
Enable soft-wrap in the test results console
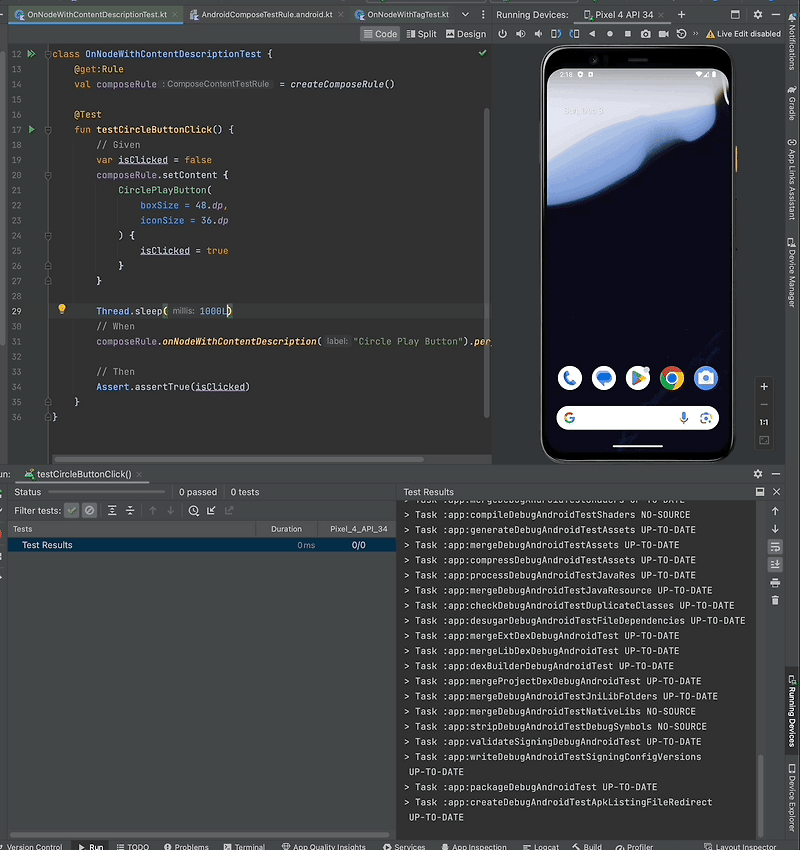point(775,547)
